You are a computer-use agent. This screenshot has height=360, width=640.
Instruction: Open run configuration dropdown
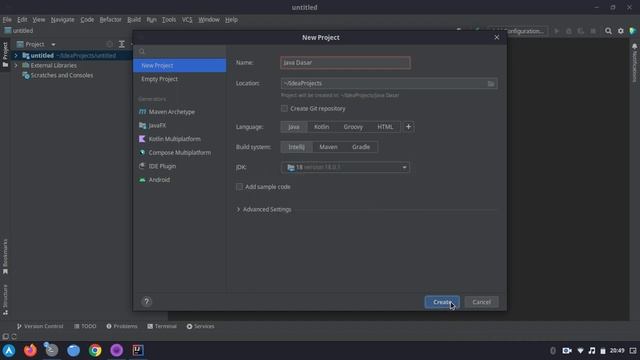(518, 31)
